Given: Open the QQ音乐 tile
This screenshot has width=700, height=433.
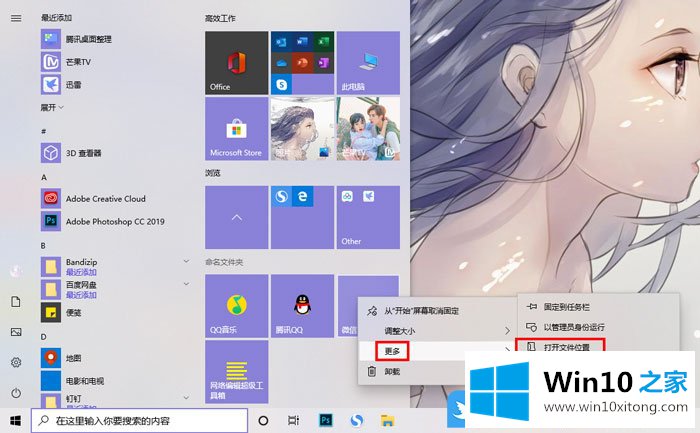Looking at the screenshot, I should point(236,307).
